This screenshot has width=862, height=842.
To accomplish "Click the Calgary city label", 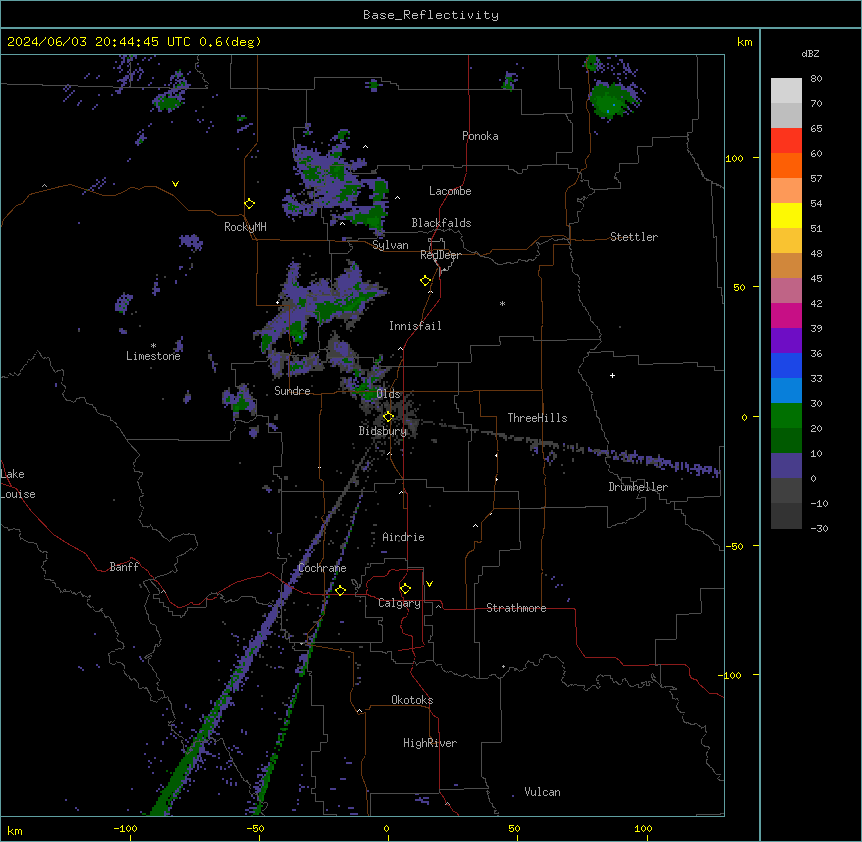I will coord(399,603).
